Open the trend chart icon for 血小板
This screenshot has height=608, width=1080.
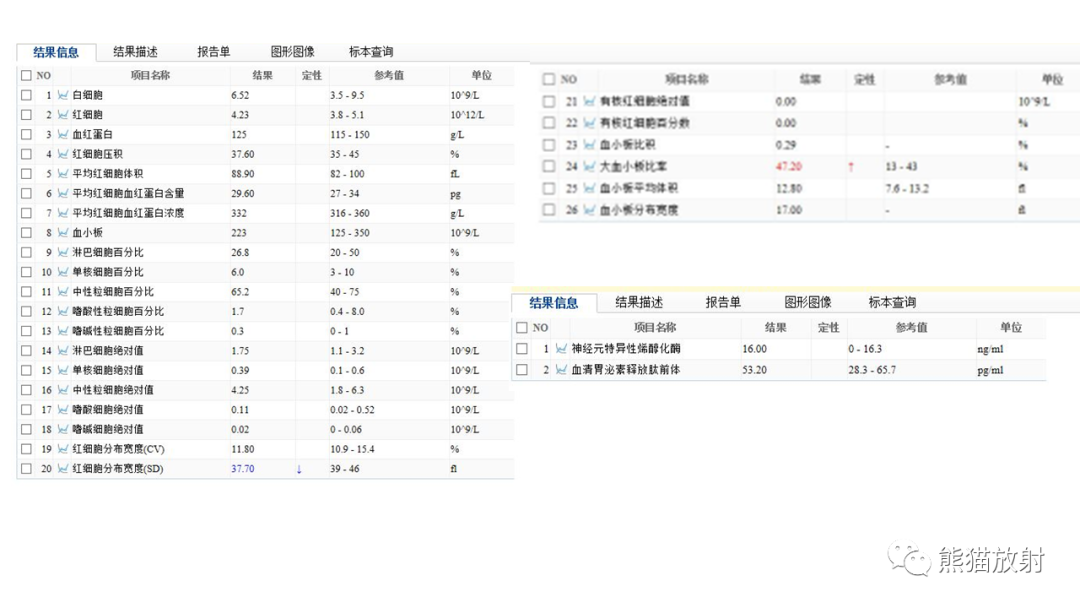point(63,233)
